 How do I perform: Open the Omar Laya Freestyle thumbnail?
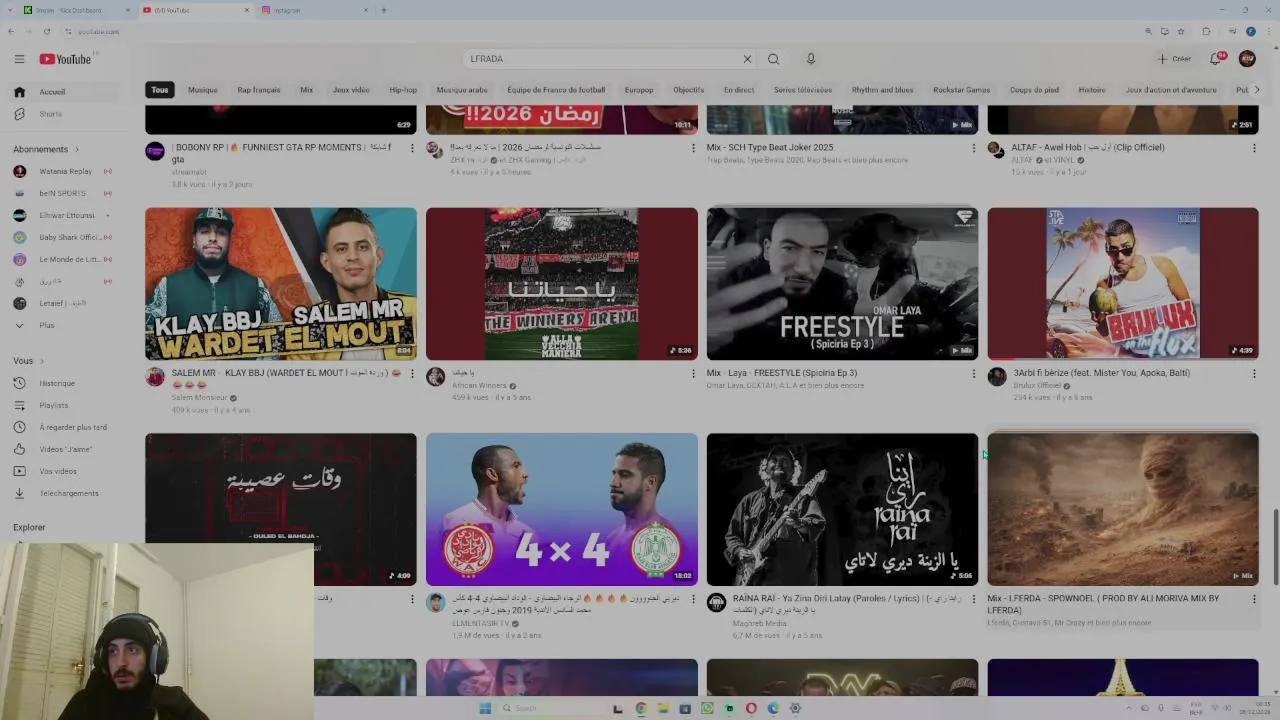coord(842,284)
